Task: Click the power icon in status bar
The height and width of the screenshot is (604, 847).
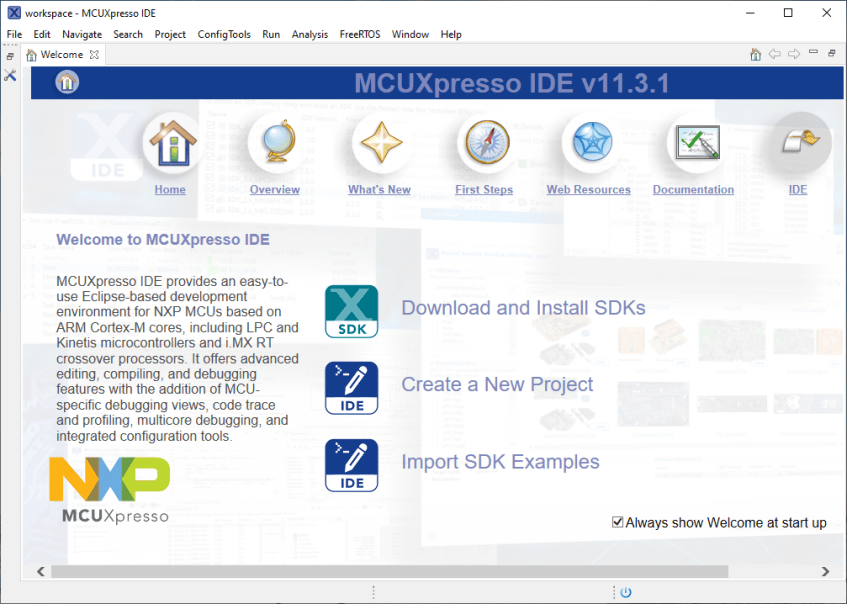Action: pos(626,592)
